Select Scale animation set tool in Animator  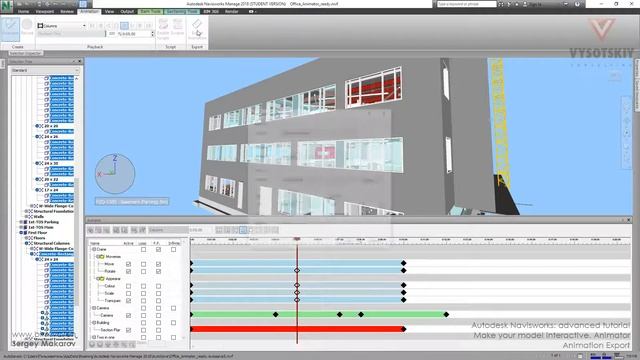106,230
